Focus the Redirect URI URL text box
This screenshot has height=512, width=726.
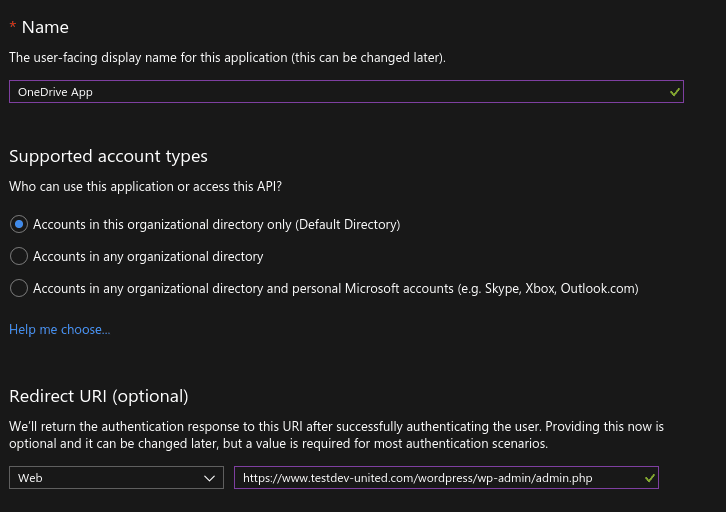430,478
